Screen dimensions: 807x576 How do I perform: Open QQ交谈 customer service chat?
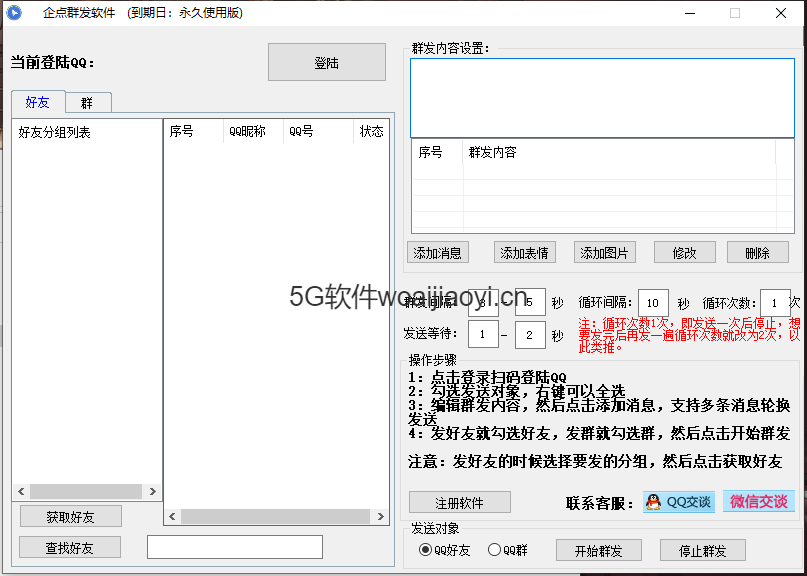(678, 501)
